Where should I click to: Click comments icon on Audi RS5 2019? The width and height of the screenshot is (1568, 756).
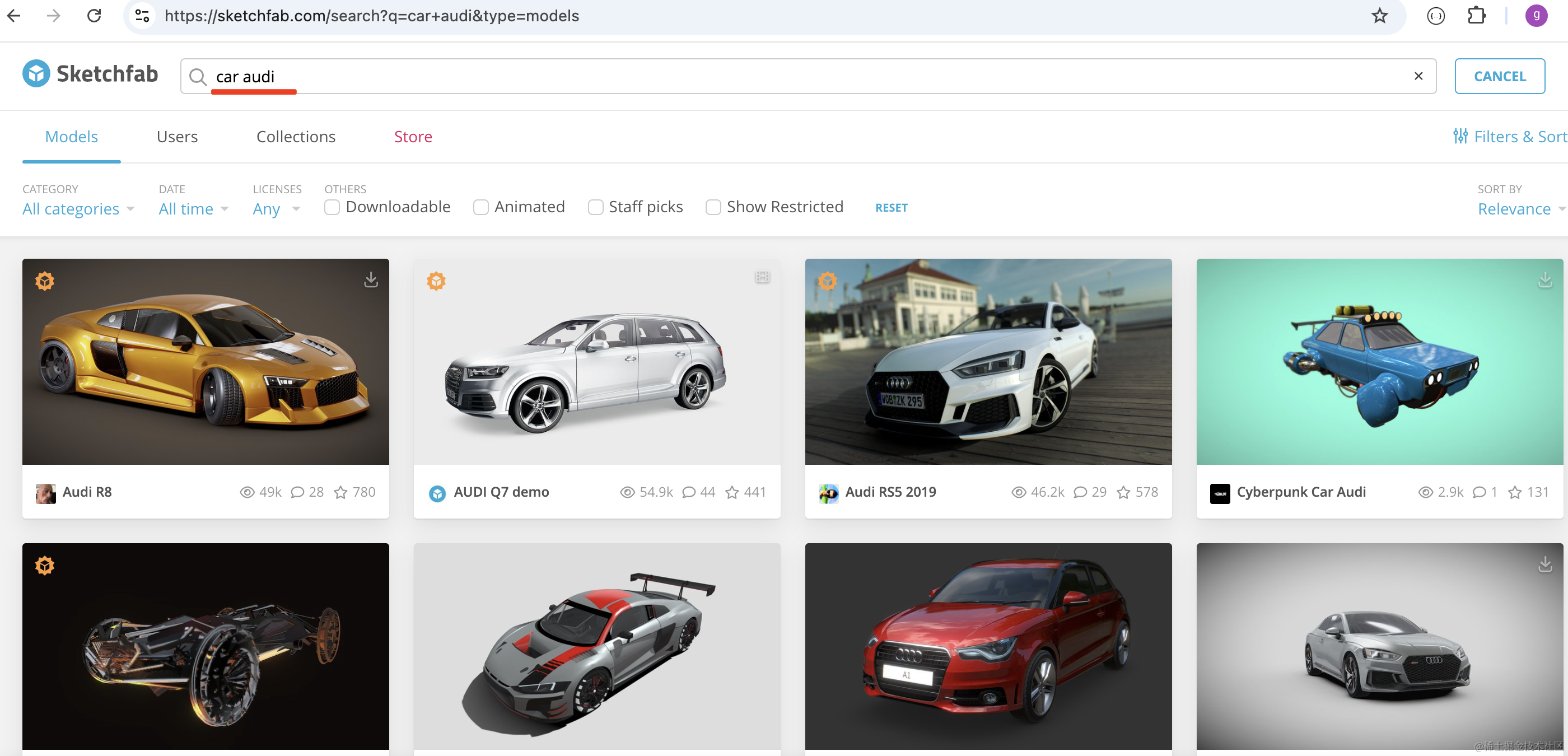1080,492
